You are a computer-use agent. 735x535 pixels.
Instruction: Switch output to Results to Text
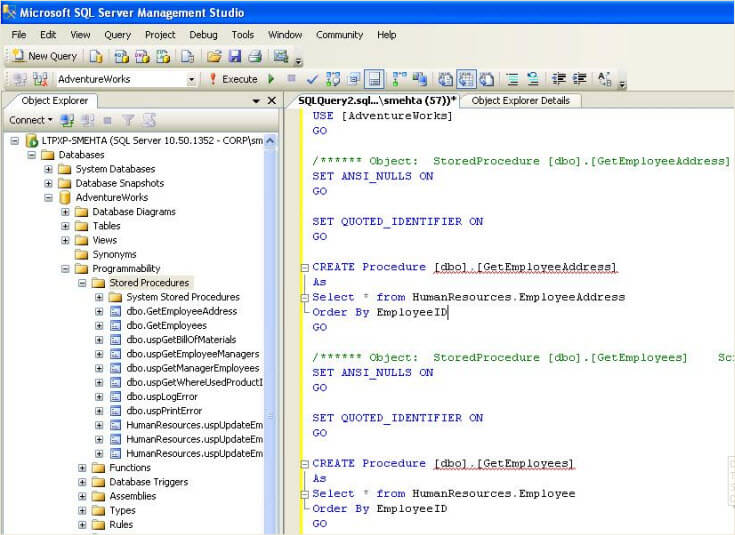coord(445,79)
